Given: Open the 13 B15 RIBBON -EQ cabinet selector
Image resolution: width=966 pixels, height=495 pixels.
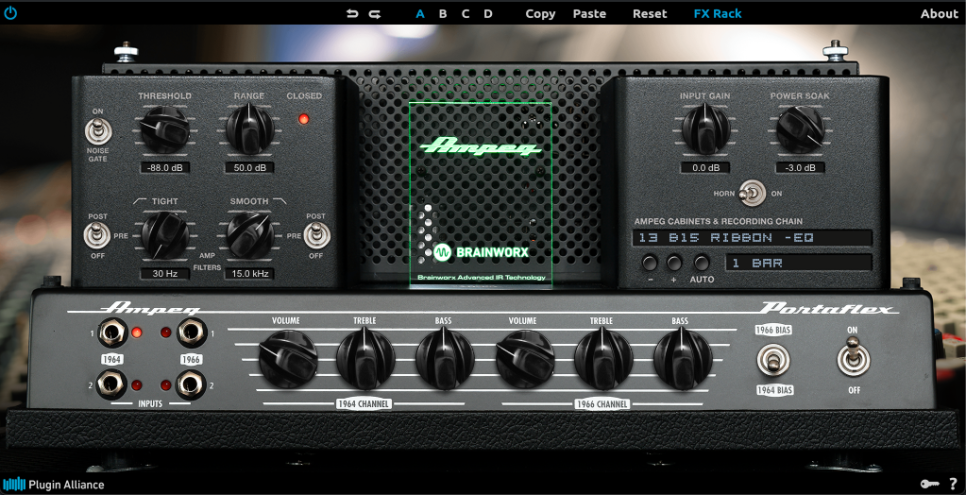Looking at the screenshot, I should click(x=752, y=238).
